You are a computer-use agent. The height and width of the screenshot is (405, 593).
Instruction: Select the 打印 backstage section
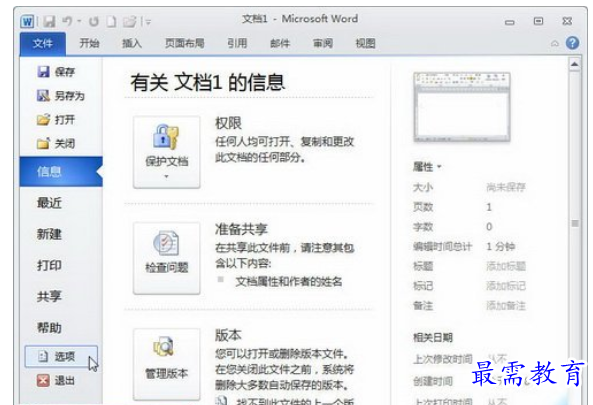tap(49, 265)
